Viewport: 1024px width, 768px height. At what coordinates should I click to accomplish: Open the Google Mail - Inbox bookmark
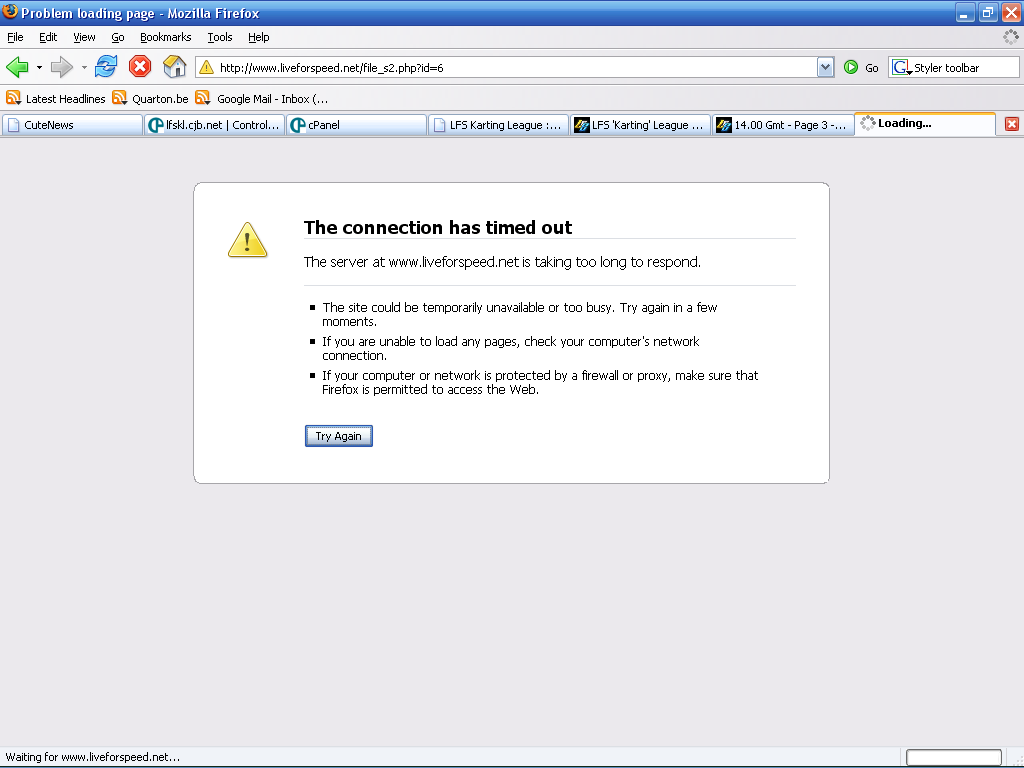tap(262, 99)
